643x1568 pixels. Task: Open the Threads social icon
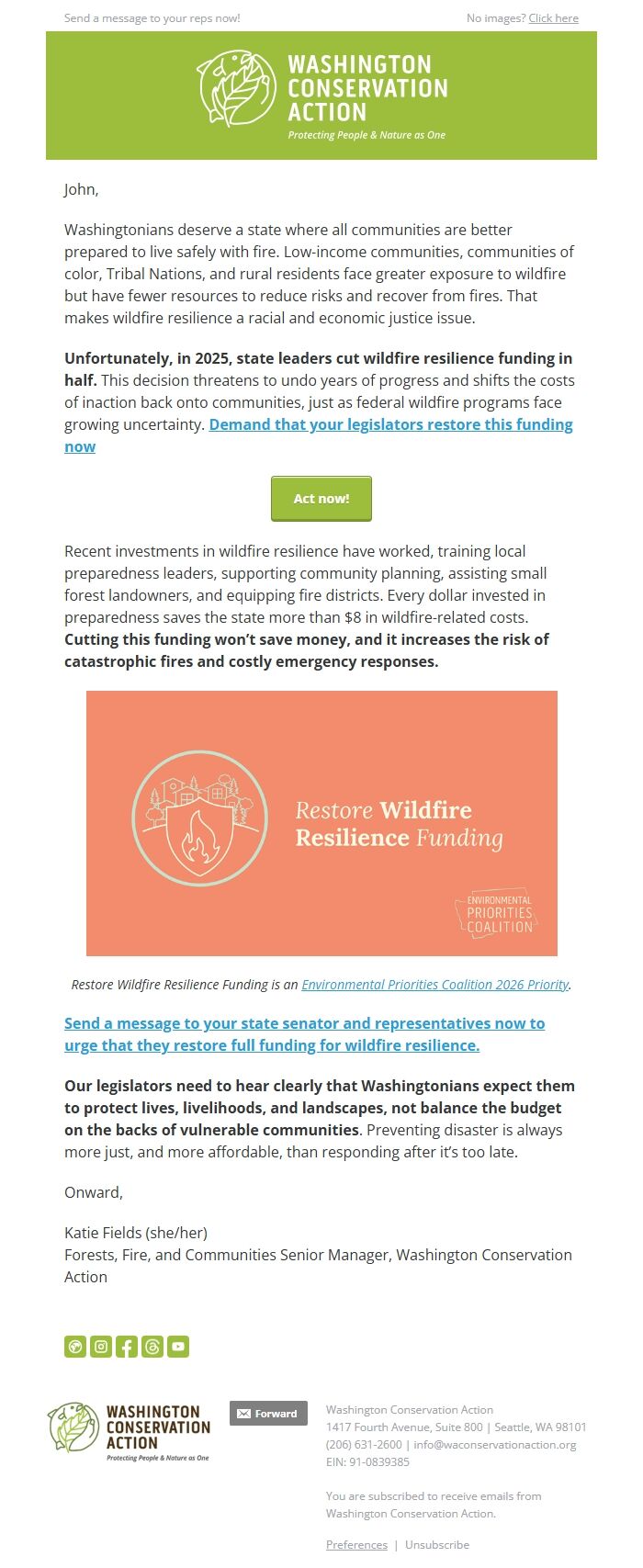pos(152,1347)
